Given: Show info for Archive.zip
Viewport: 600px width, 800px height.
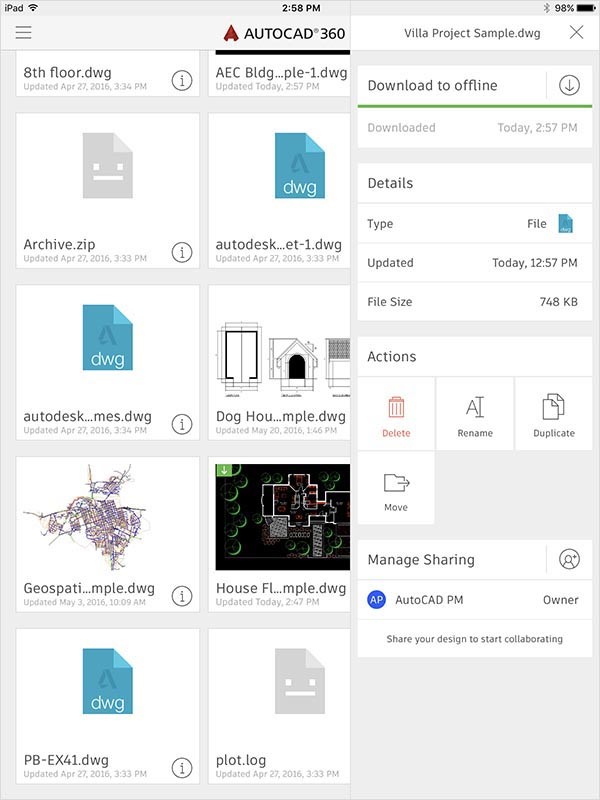Looking at the screenshot, I should [182, 252].
